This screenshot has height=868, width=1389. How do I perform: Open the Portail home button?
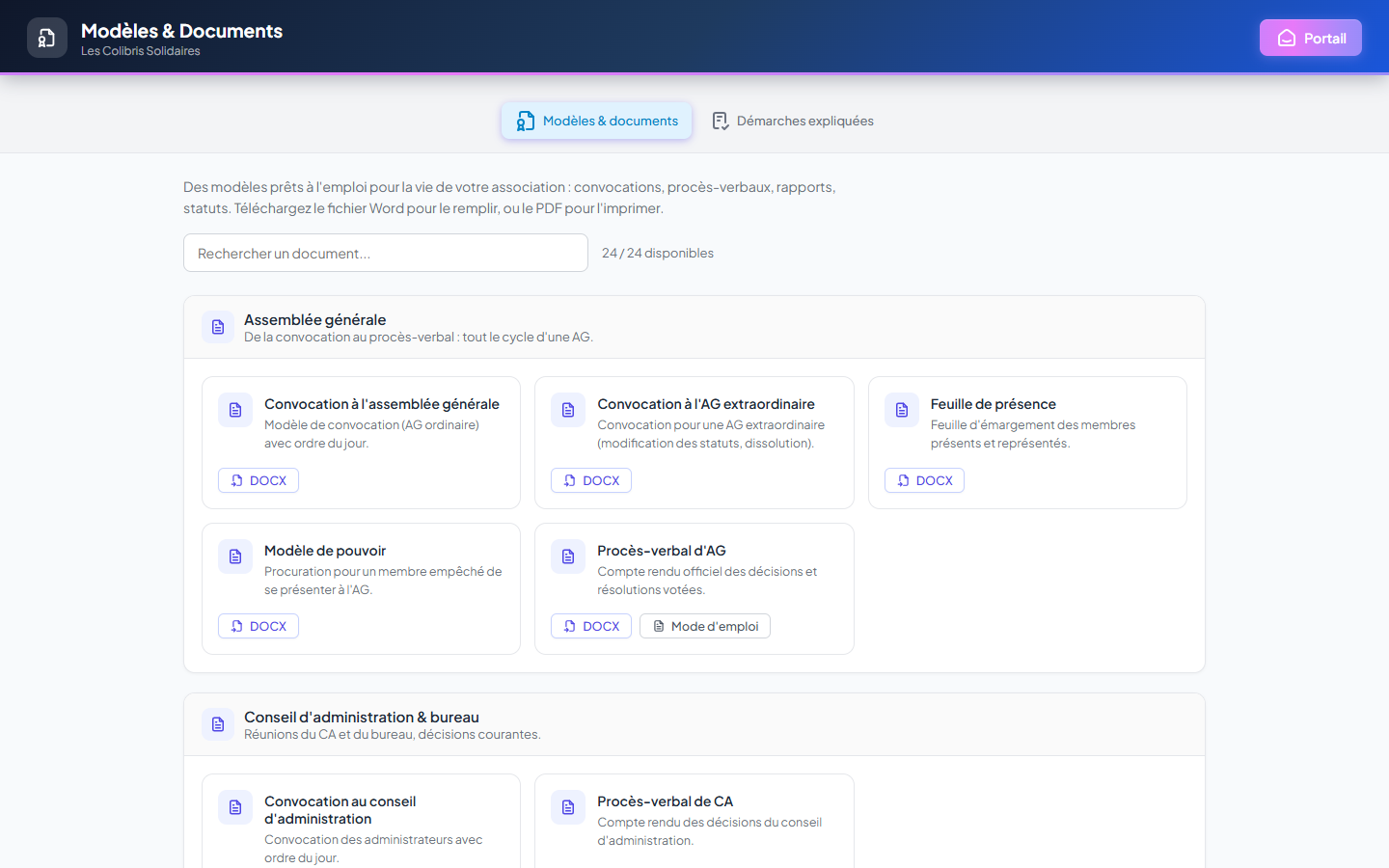click(x=1310, y=38)
